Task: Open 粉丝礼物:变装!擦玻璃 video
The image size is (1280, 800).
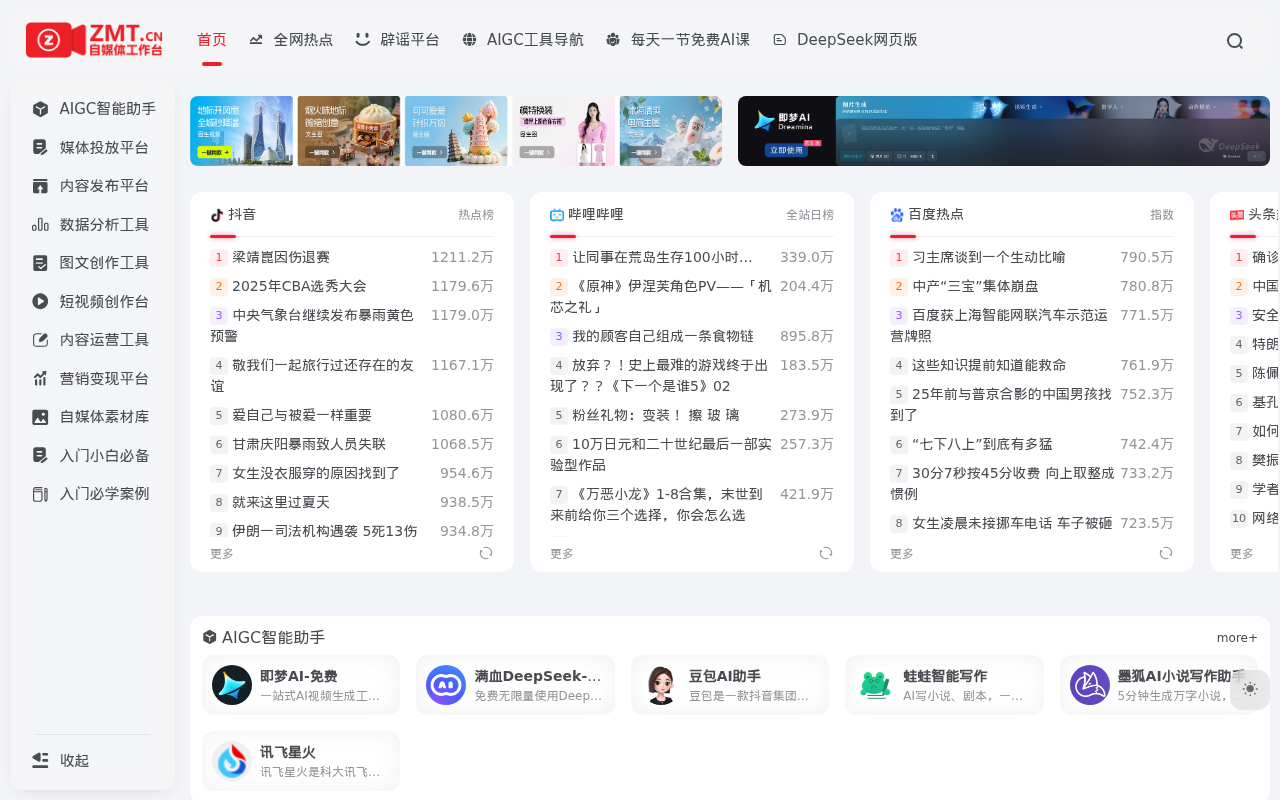Action: tap(656, 415)
